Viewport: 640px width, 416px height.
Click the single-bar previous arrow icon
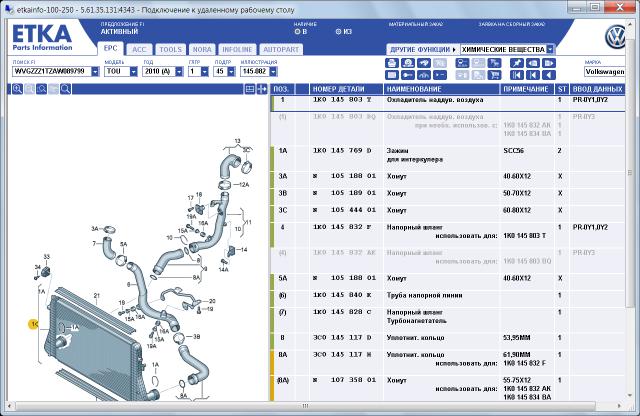(x=533, y=75)
